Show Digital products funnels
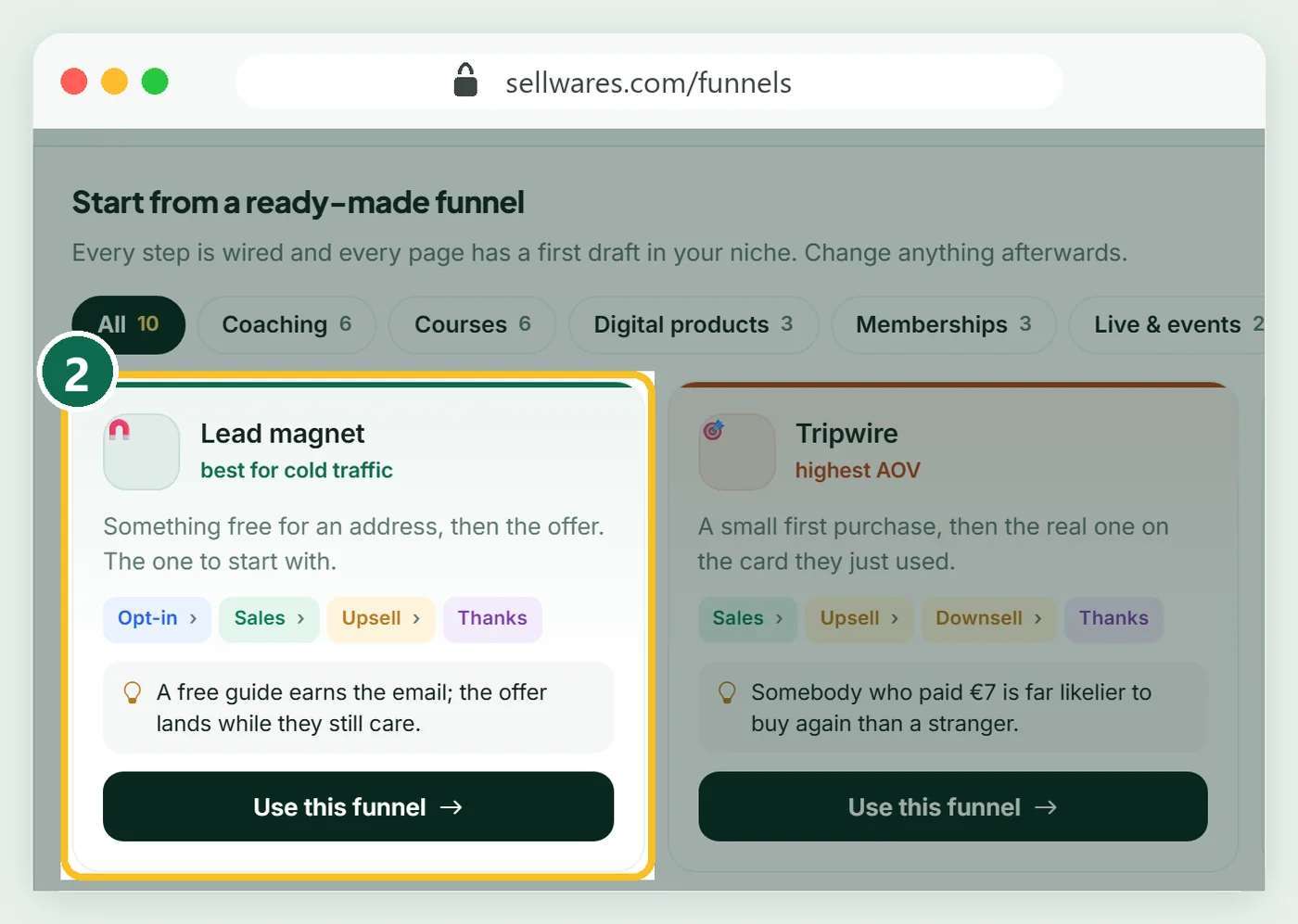 click(694, 324)
